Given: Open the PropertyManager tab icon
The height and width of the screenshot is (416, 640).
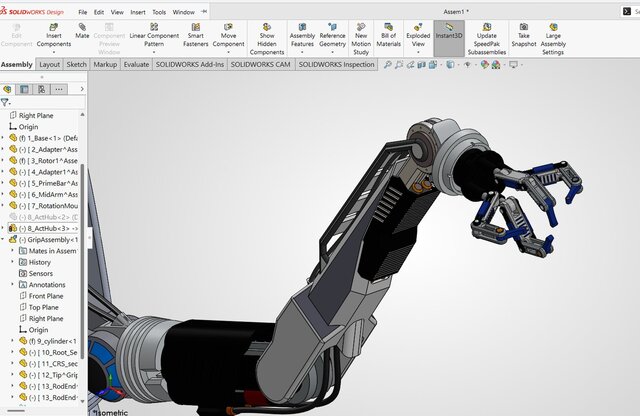Looking at the screenshot, I should (x=24, y=89).
